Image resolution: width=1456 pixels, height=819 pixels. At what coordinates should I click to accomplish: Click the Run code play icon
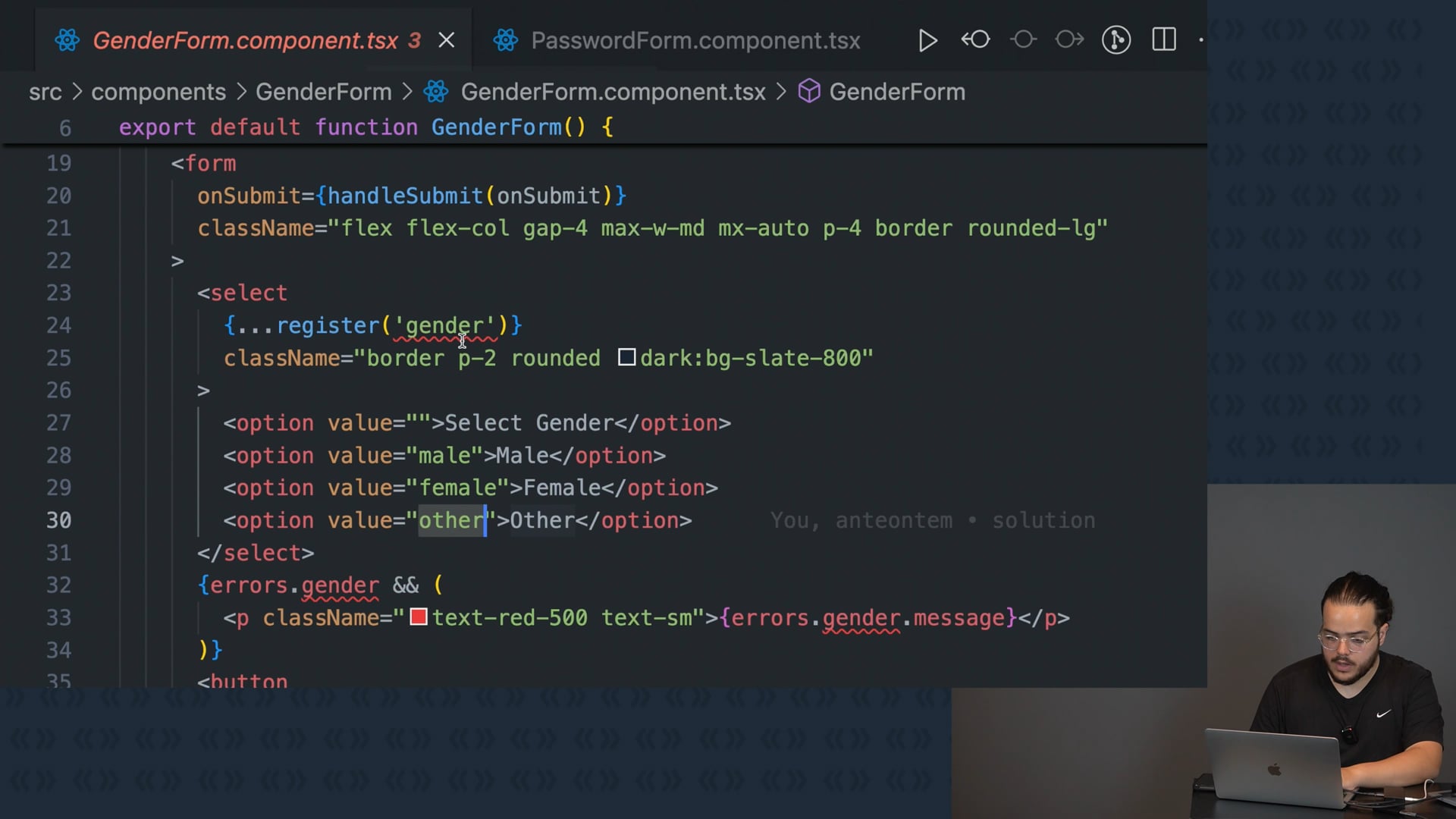tap(927, 40)
